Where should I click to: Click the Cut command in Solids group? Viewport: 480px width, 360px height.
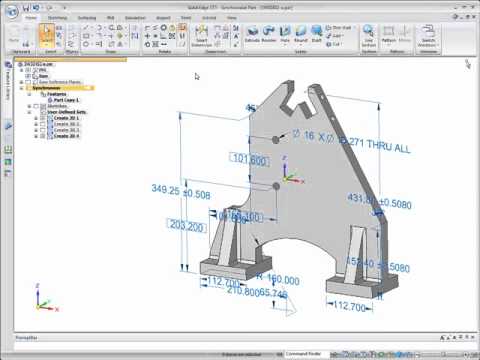pyautogui.click(x=333, y=44)
